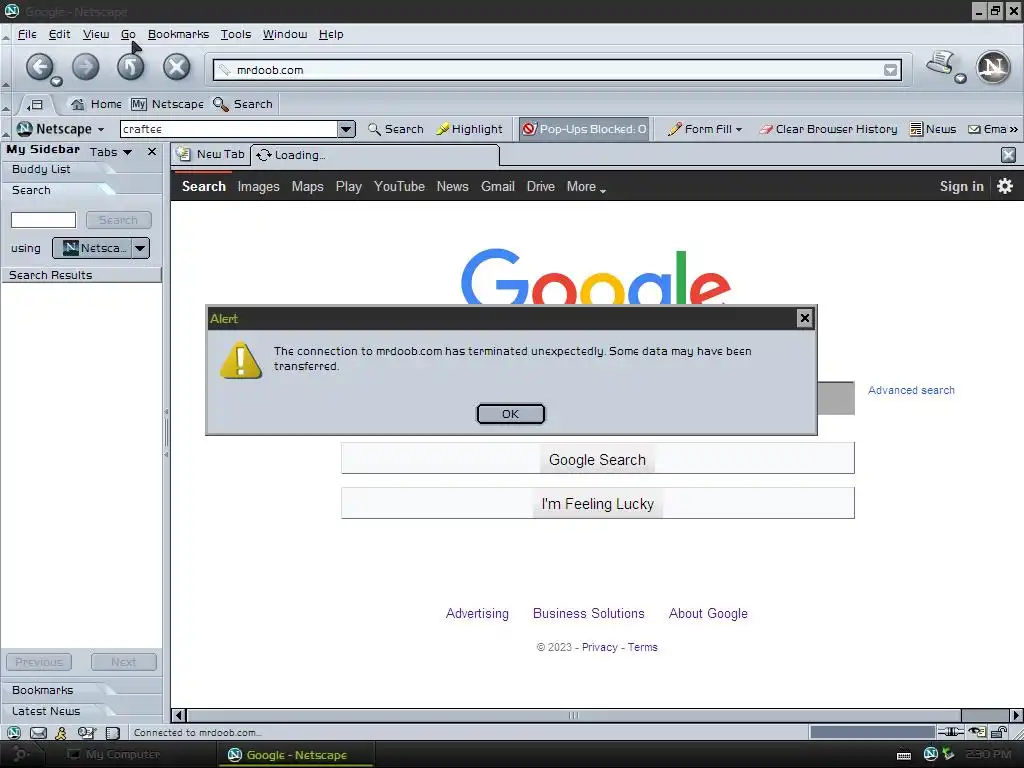Select the Loading tab

tap(375, 155)
